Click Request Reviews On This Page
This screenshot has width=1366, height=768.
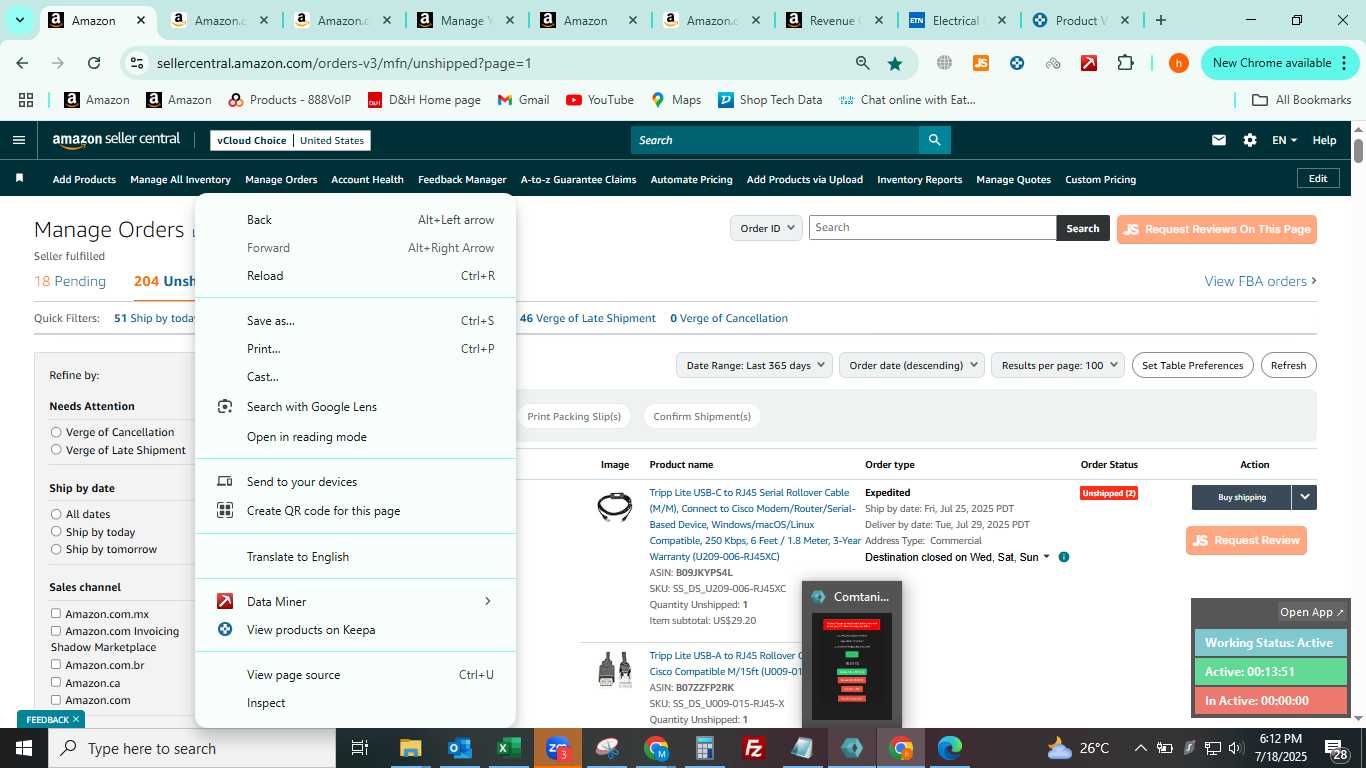[x=1216, y=229]
